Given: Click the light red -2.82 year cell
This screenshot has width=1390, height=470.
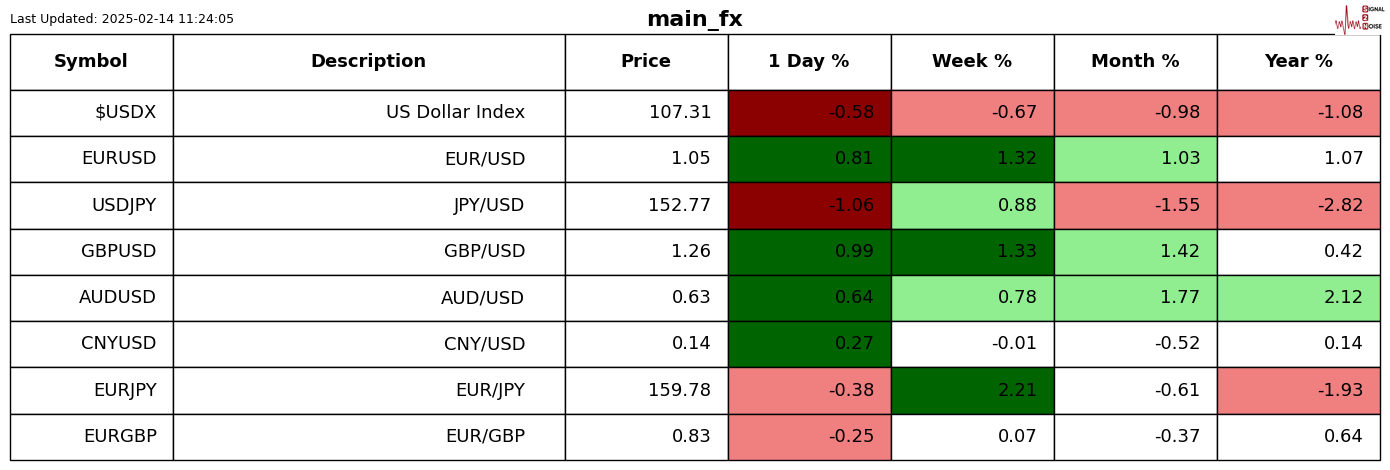Looking at the screenshot, I should [1298, 206].
